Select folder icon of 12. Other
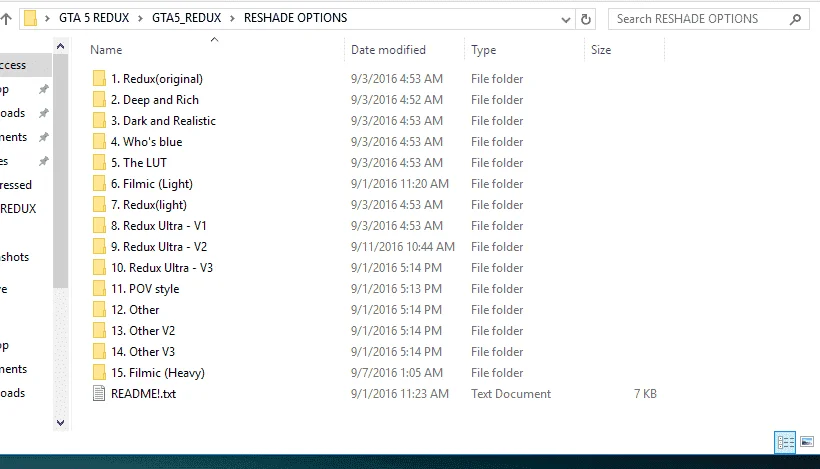Image resolution: width=820 pixels, height=469 pixels. (99, 309)
